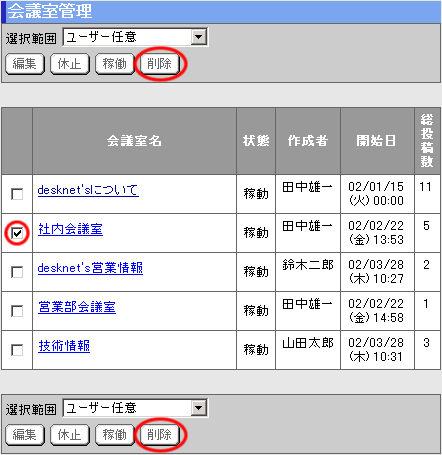
Task: Open the 技術情報 link
Action: 64,346
